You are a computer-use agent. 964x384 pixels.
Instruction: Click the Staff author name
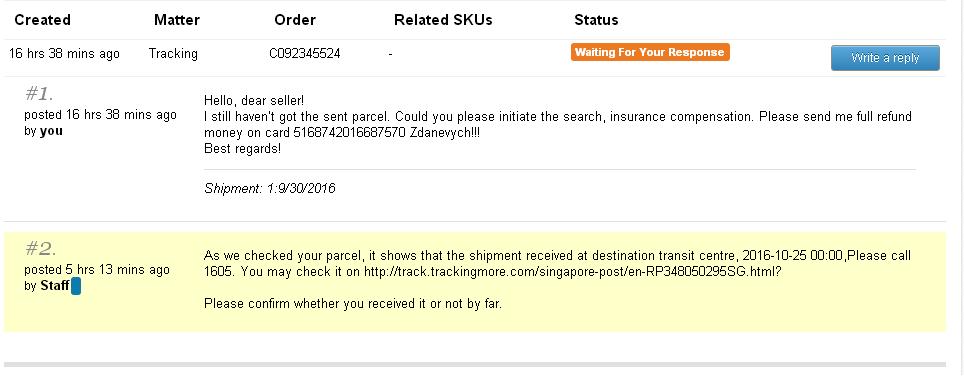pos(55,286)
